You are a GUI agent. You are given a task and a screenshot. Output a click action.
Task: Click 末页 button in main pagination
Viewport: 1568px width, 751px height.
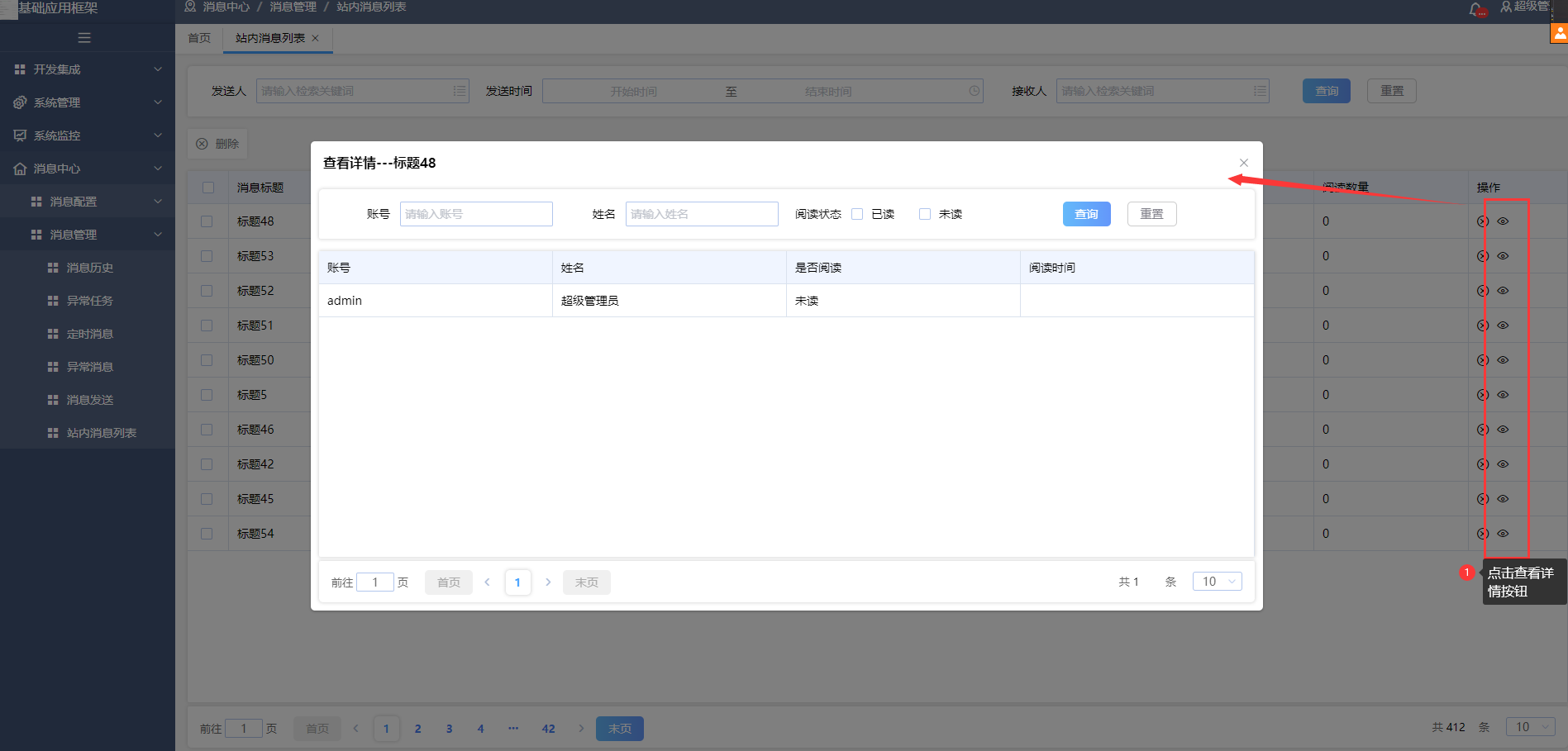pyautogui.click(x=620, y=729)
